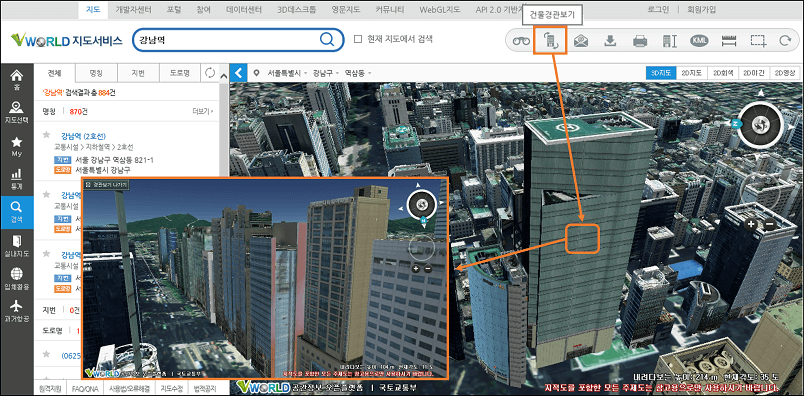
Task: Switch to 3D지도 map mode
Action: 661,73
